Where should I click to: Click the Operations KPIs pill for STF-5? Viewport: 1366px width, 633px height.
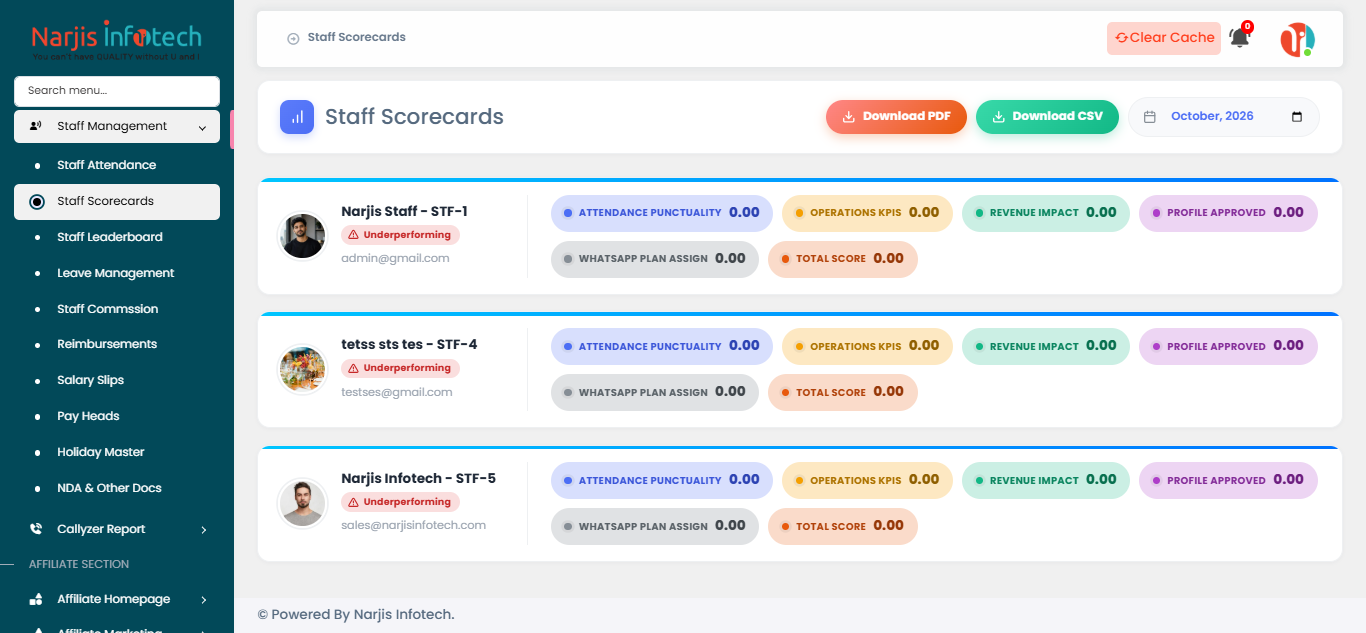867,480
